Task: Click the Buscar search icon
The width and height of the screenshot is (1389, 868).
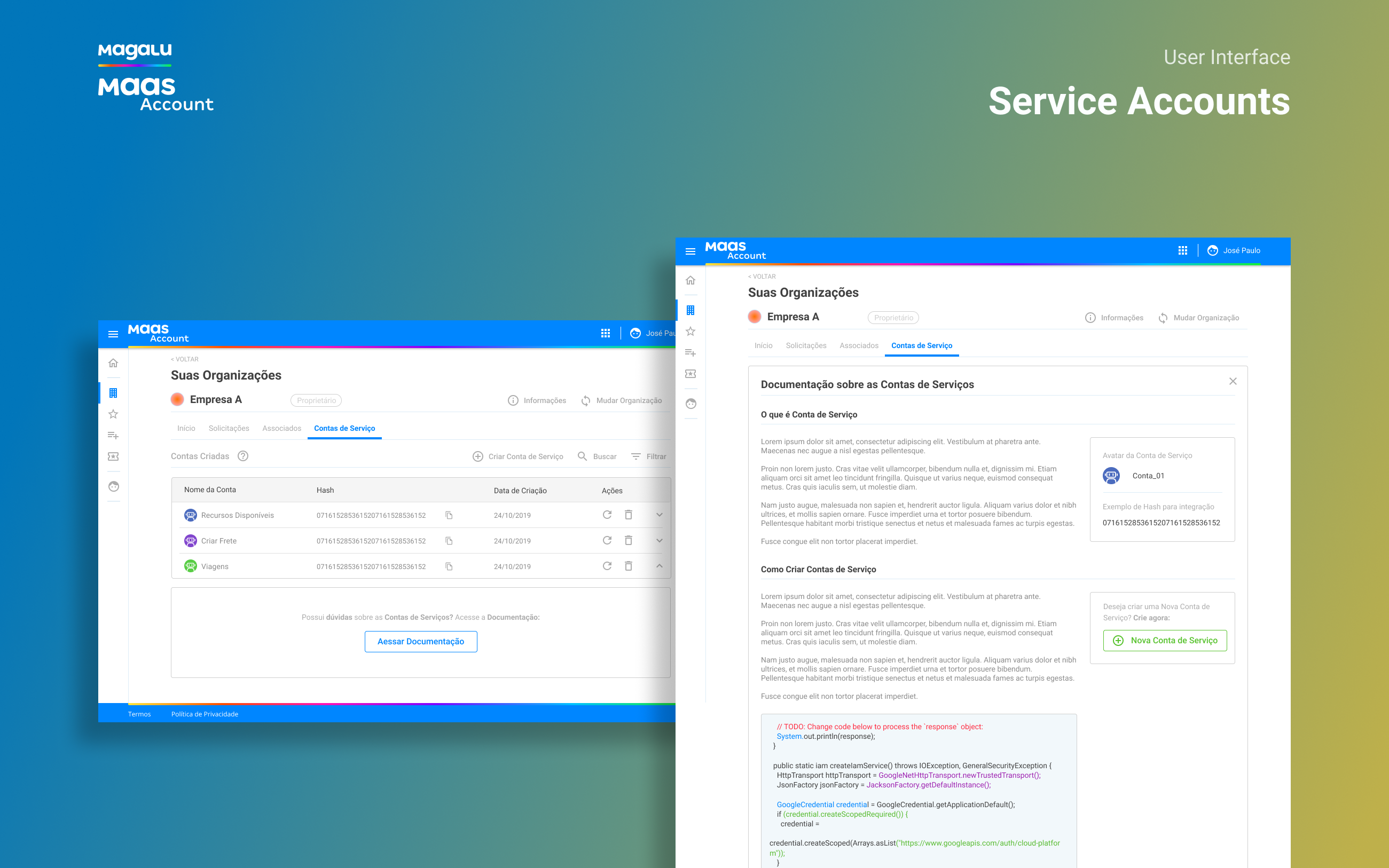Action: pyautogui.click(x=582, y=456)
